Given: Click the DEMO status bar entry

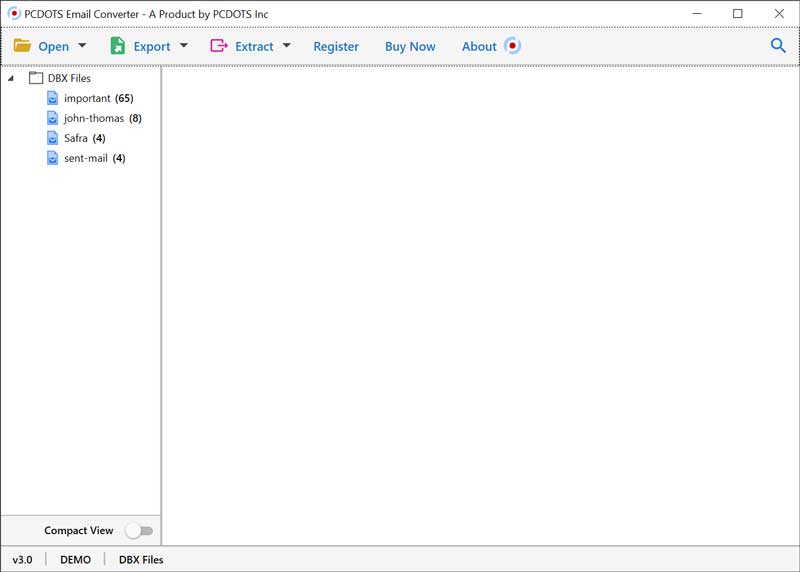Looking at the screenshot, I should (76, 560).
